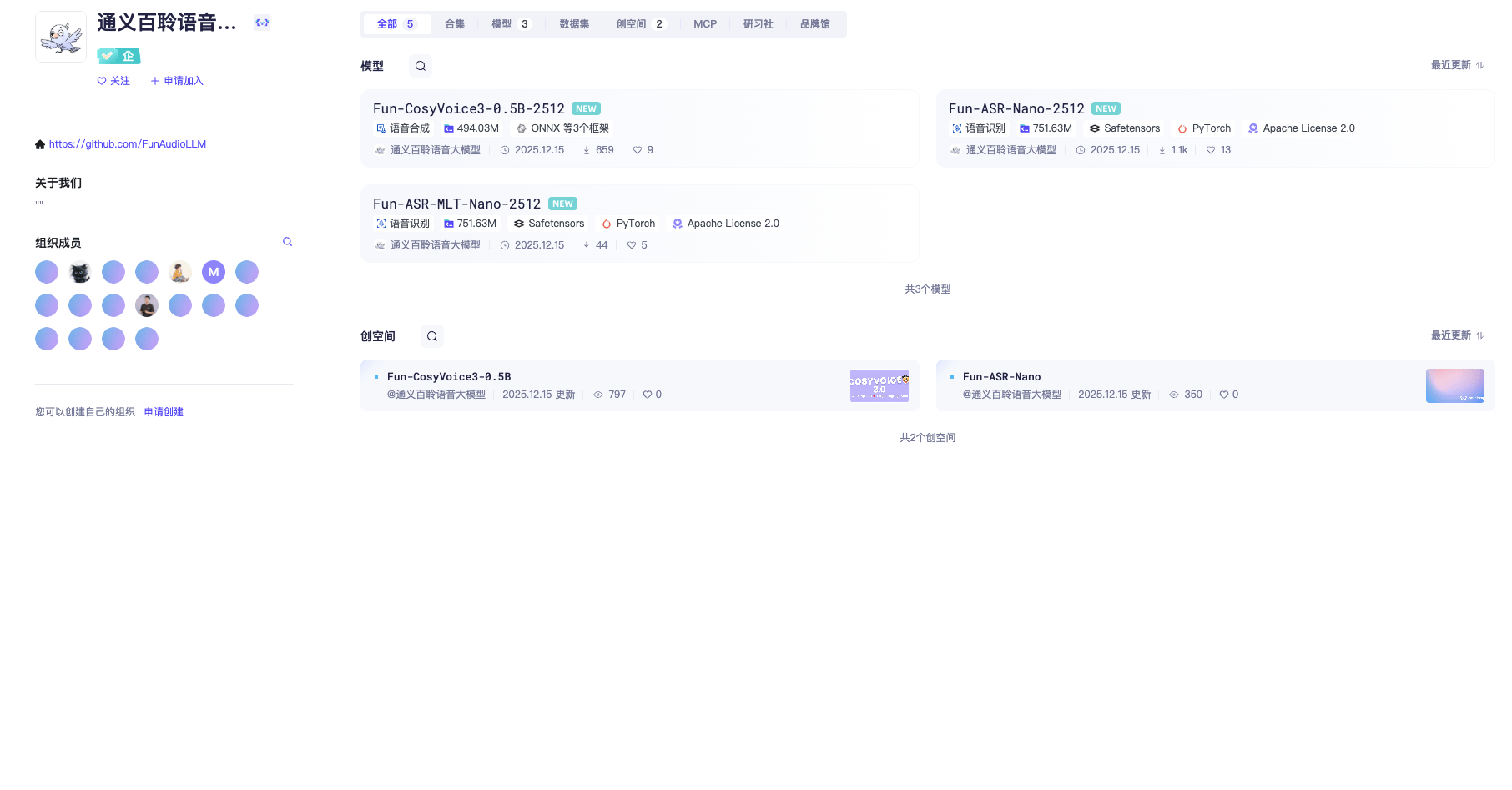
Task: Switch to the 合集 tab
Action: click(455, 24)
